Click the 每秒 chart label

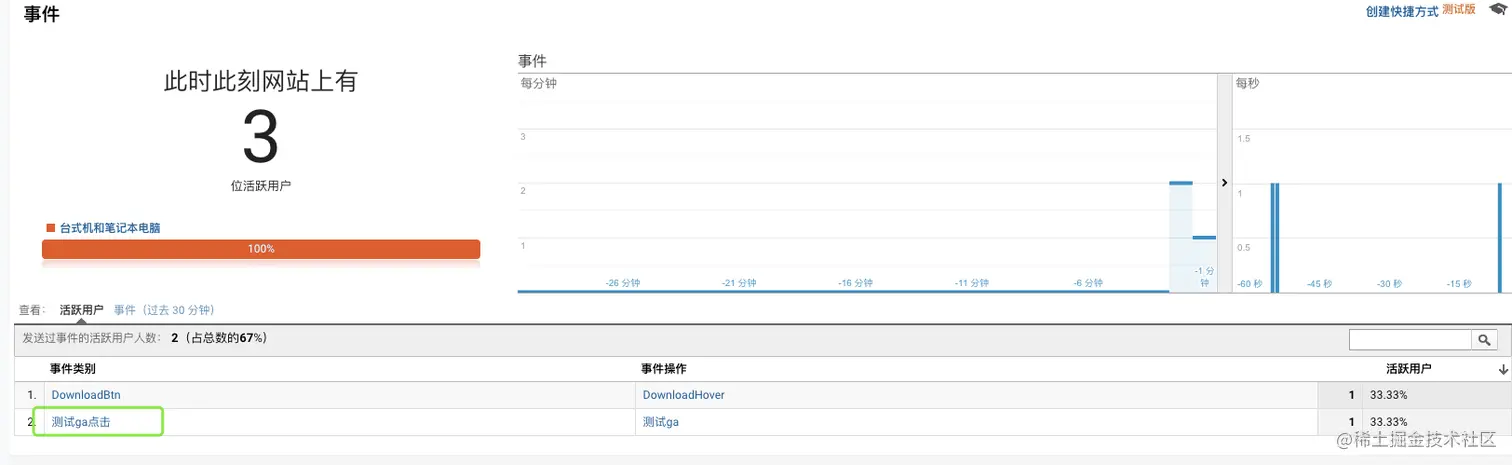click(x=1247, y=84)
